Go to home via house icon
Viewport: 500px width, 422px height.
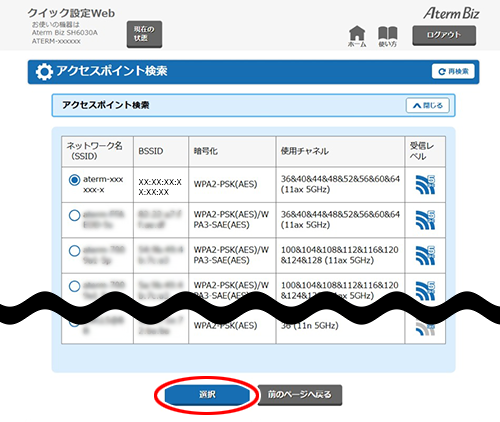point(357,36)
